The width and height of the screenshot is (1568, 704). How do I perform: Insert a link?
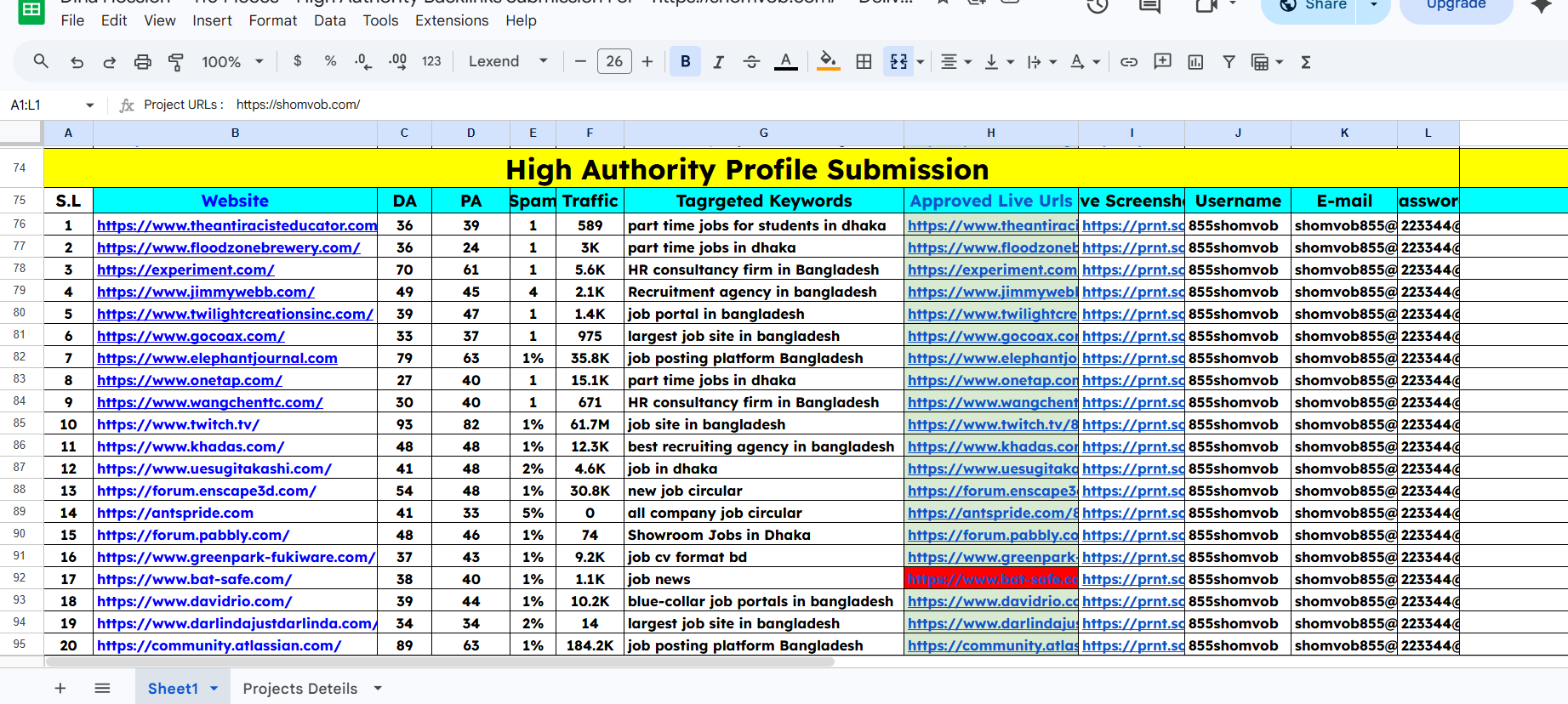1129,61
